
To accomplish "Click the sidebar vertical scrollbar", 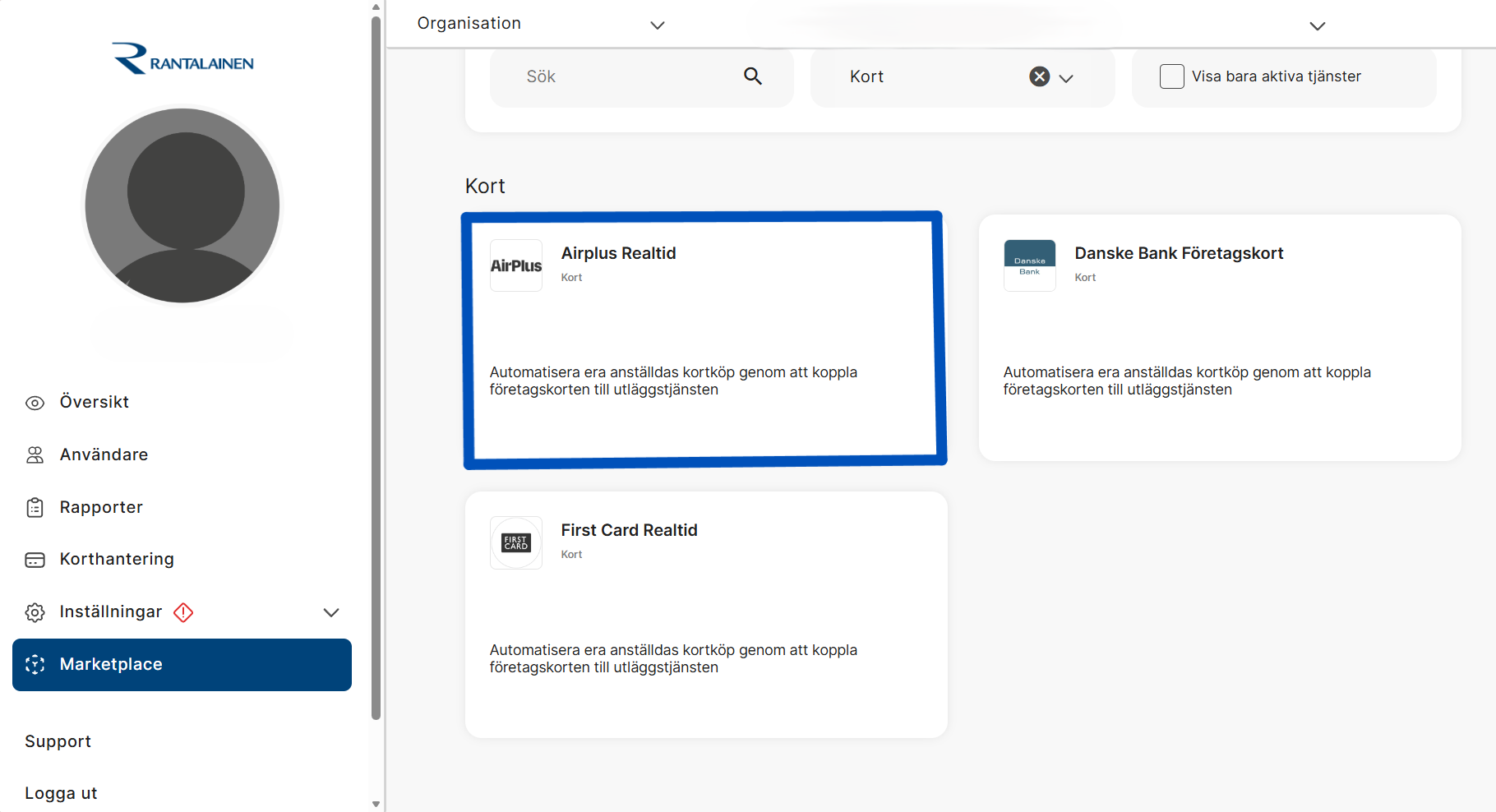I will pyautogui.click(x=376, y=368).
